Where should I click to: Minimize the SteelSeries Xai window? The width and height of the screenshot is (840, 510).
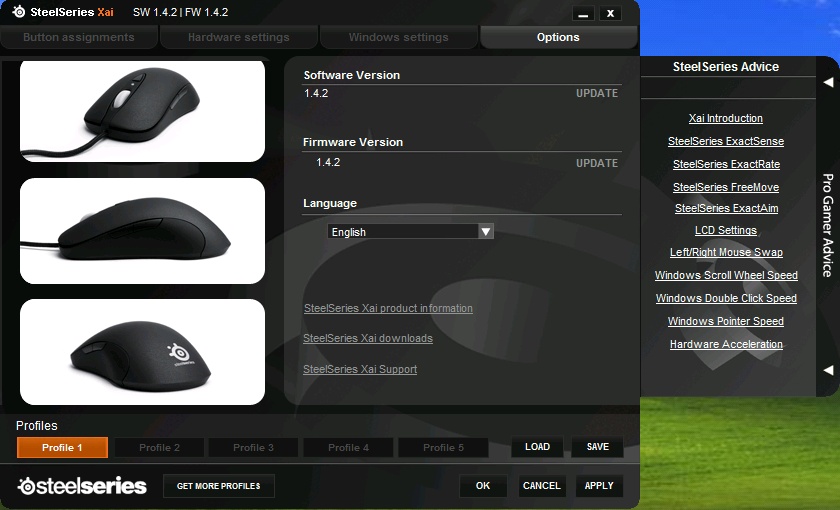[583, 13]
